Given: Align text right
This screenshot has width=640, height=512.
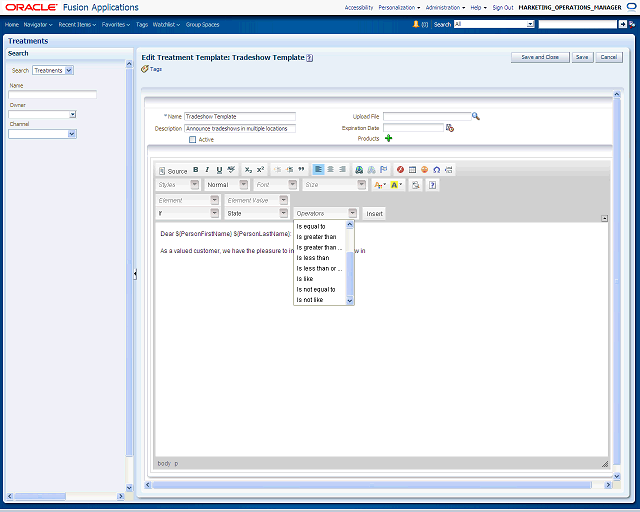Looking at the screenshot, I should click(342, 169).
